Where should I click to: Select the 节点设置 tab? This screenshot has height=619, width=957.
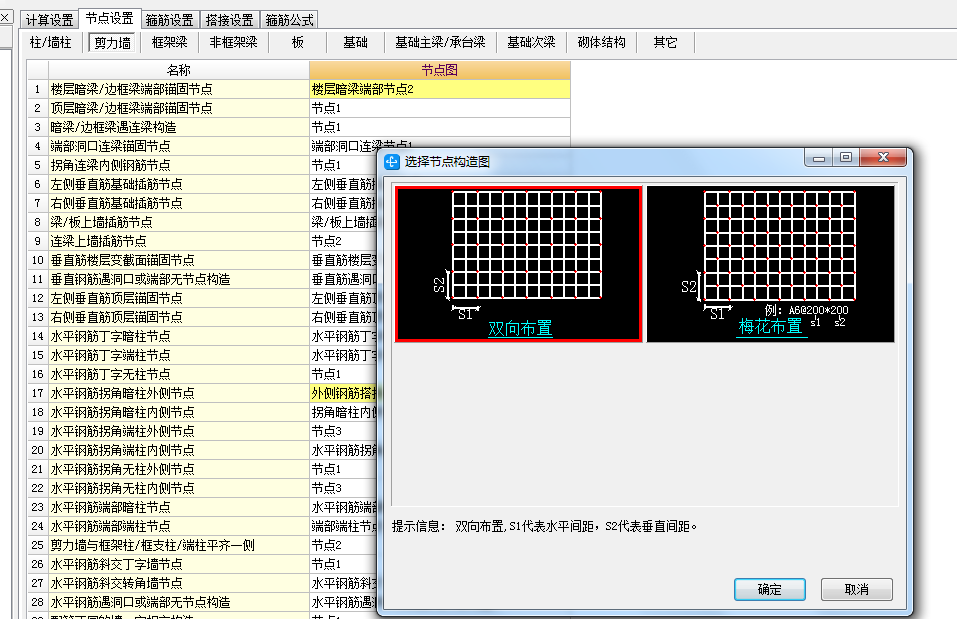tap(110, 18)
